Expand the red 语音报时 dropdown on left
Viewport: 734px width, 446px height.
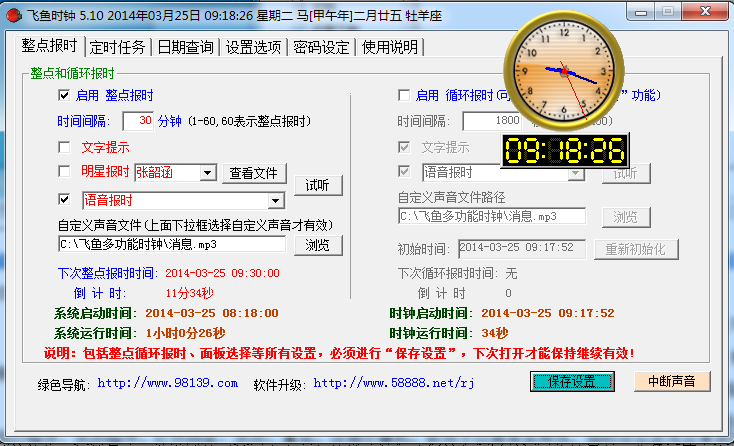click(x=276, y=201)
